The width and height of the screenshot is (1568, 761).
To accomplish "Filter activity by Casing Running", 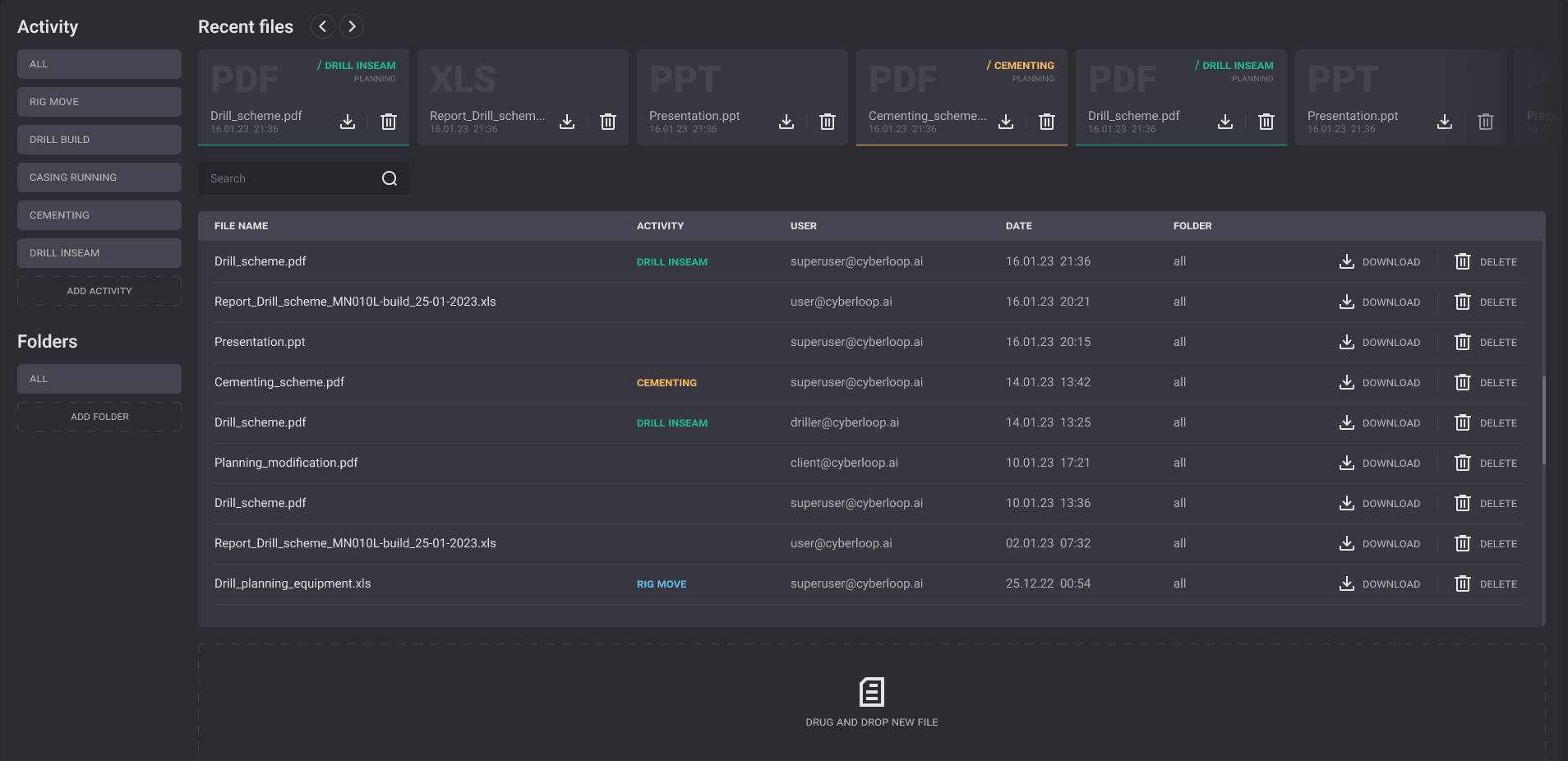I will [x=99, y=178].
